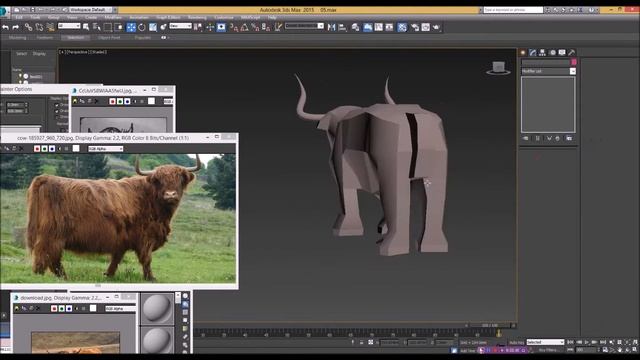Image resolution: width=640 pixels, height=360 pixels.
Task: Click the pink object color swatch
Action: pos(573,62)
